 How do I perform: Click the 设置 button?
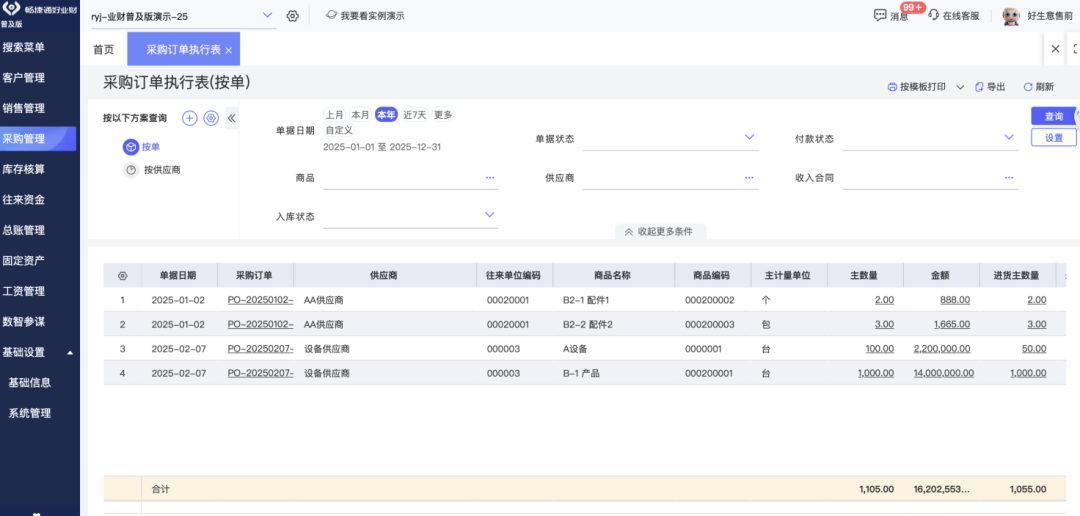[1054, 137]
